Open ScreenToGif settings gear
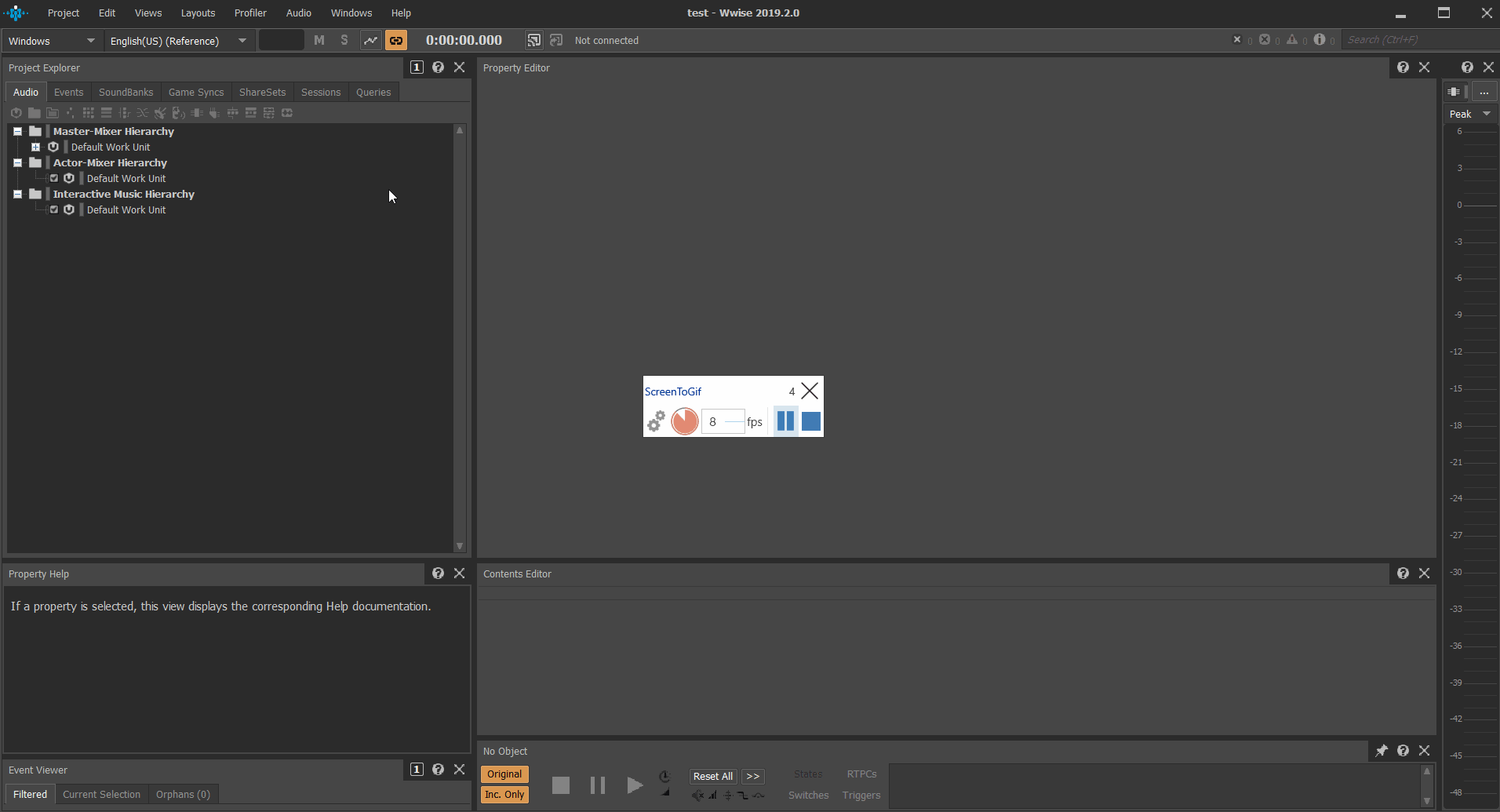Viewport: 1500px width, 812px height. [x=656, y=421]
